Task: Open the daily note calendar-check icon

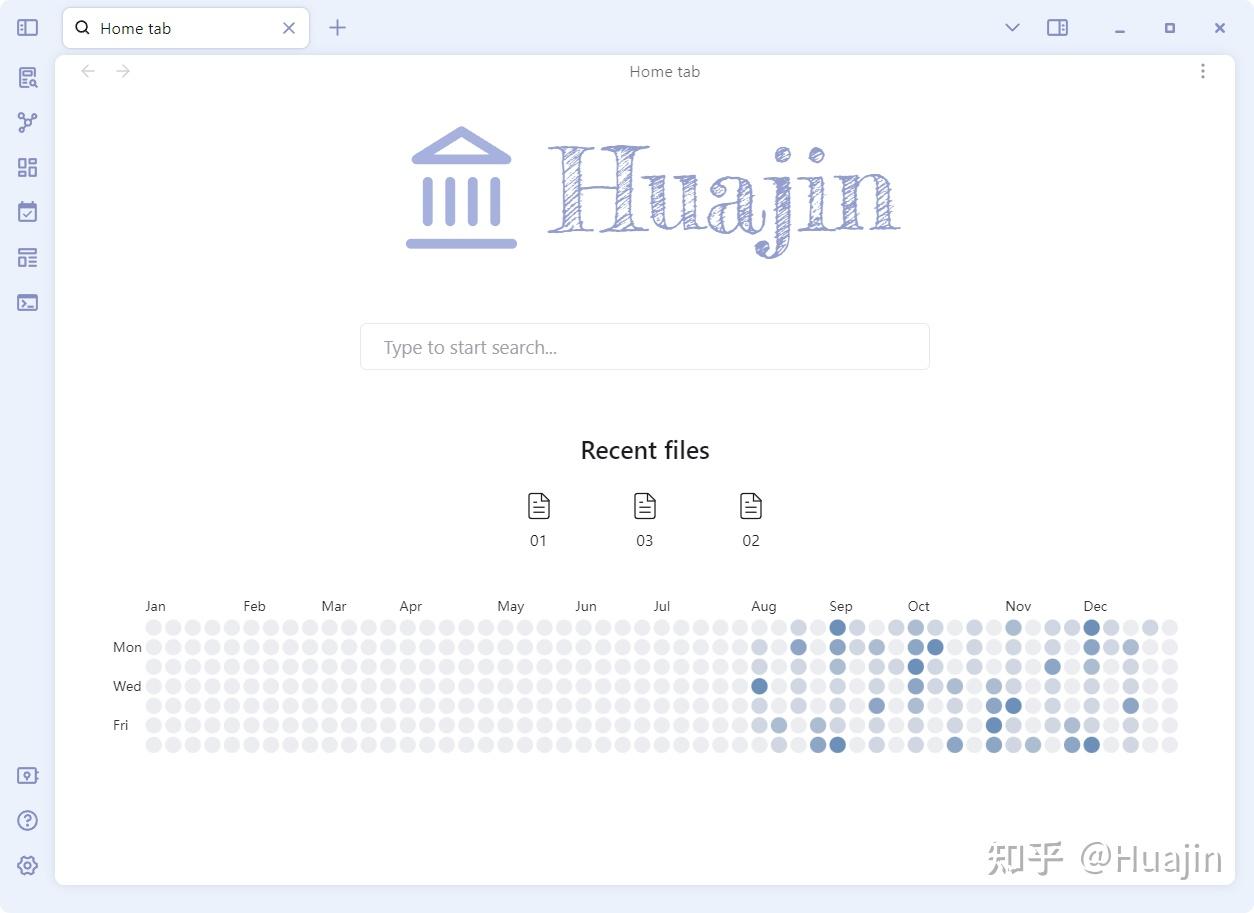Action: 28,212
